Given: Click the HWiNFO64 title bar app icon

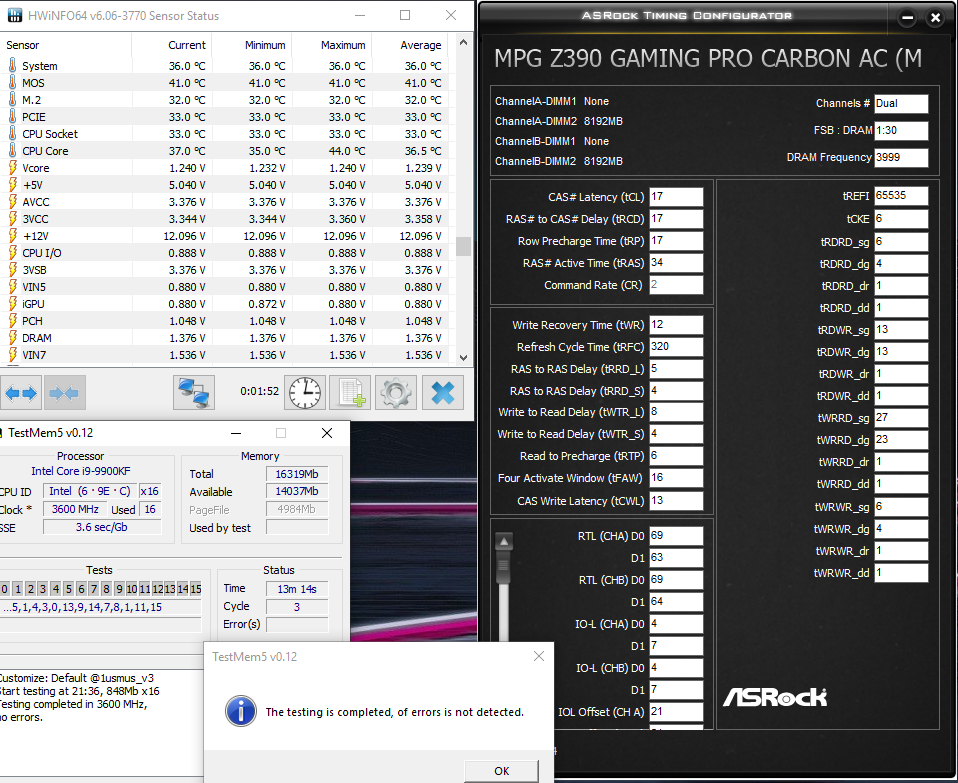Looking at the screenshot, I should click(15, 15).
